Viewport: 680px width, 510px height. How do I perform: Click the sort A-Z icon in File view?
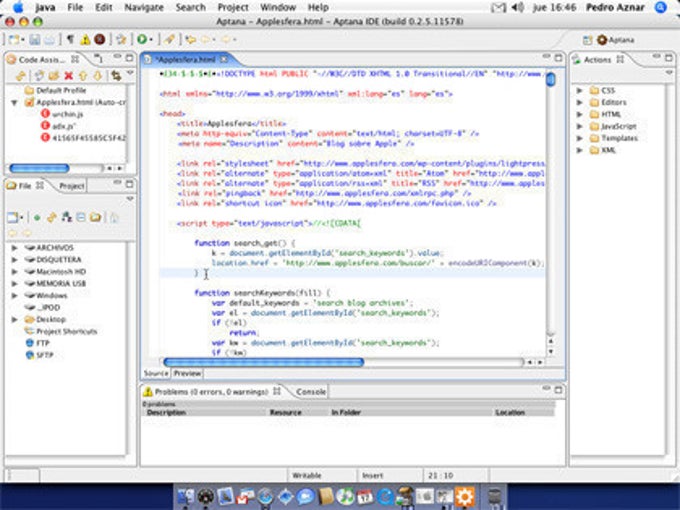tap(66, 217)
